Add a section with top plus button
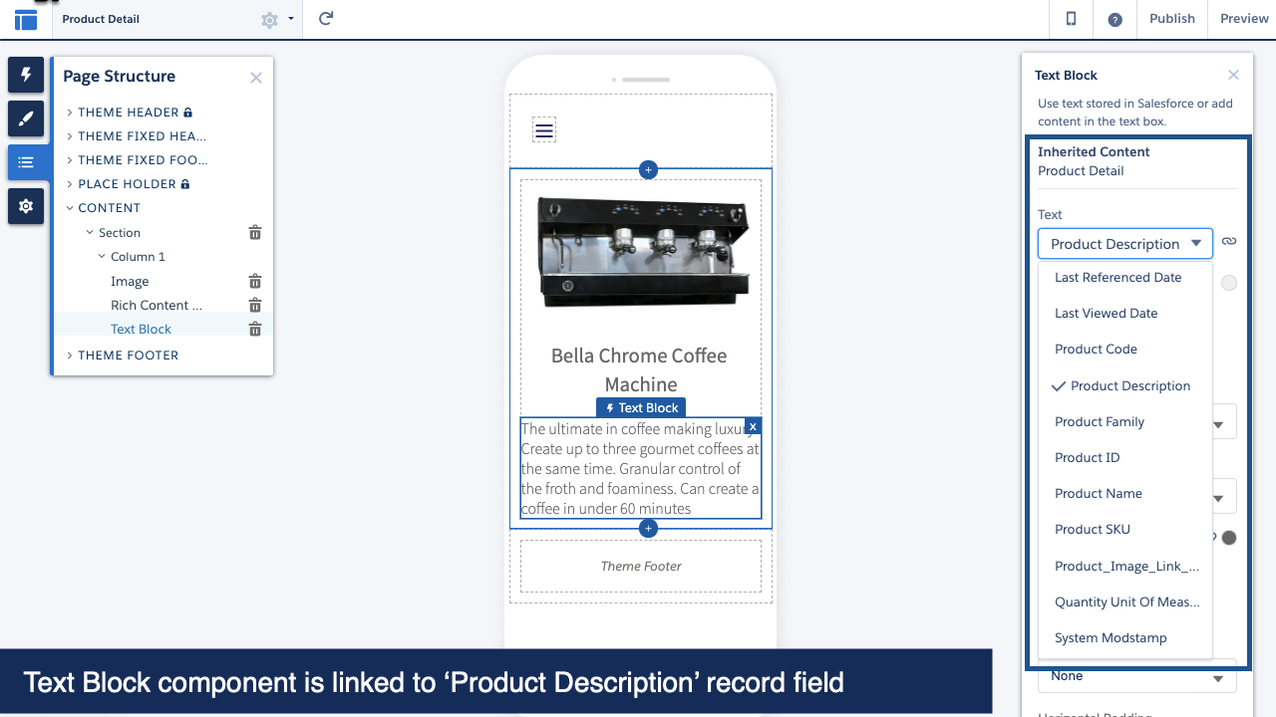This screenshot has height=717, width=1276. coord(648,170)
